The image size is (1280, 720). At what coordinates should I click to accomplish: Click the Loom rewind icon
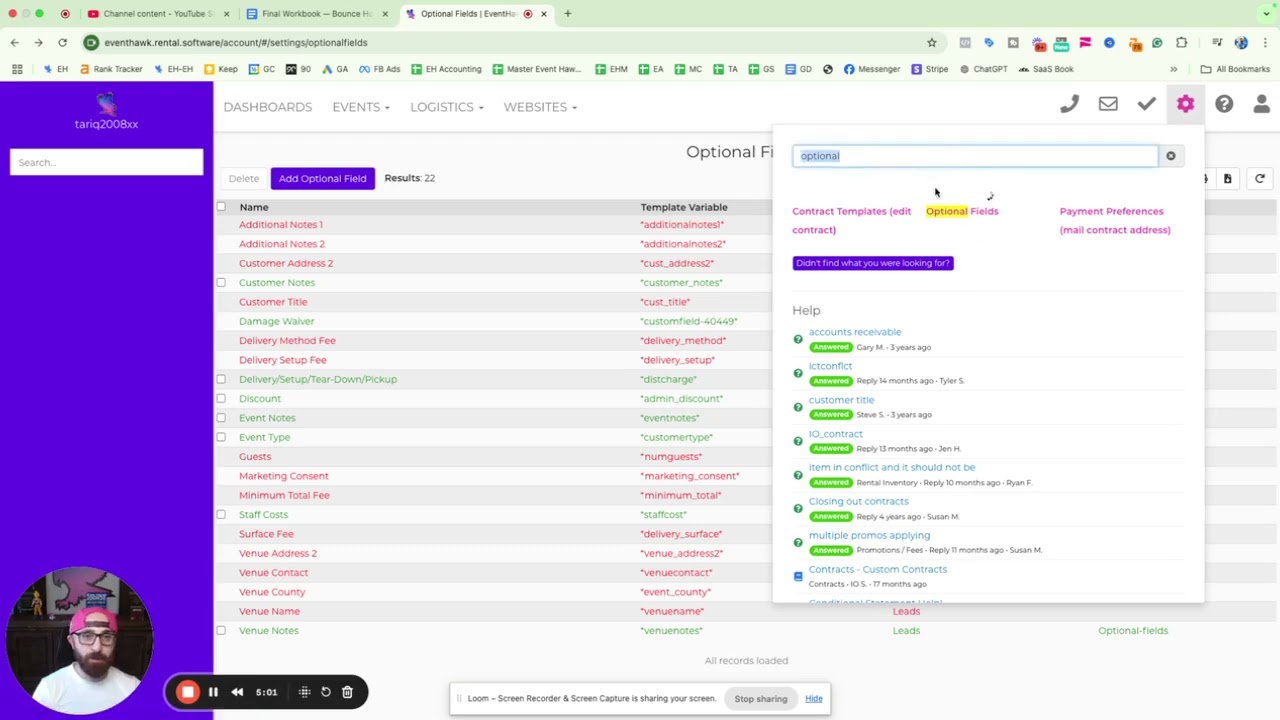[237, 692]
